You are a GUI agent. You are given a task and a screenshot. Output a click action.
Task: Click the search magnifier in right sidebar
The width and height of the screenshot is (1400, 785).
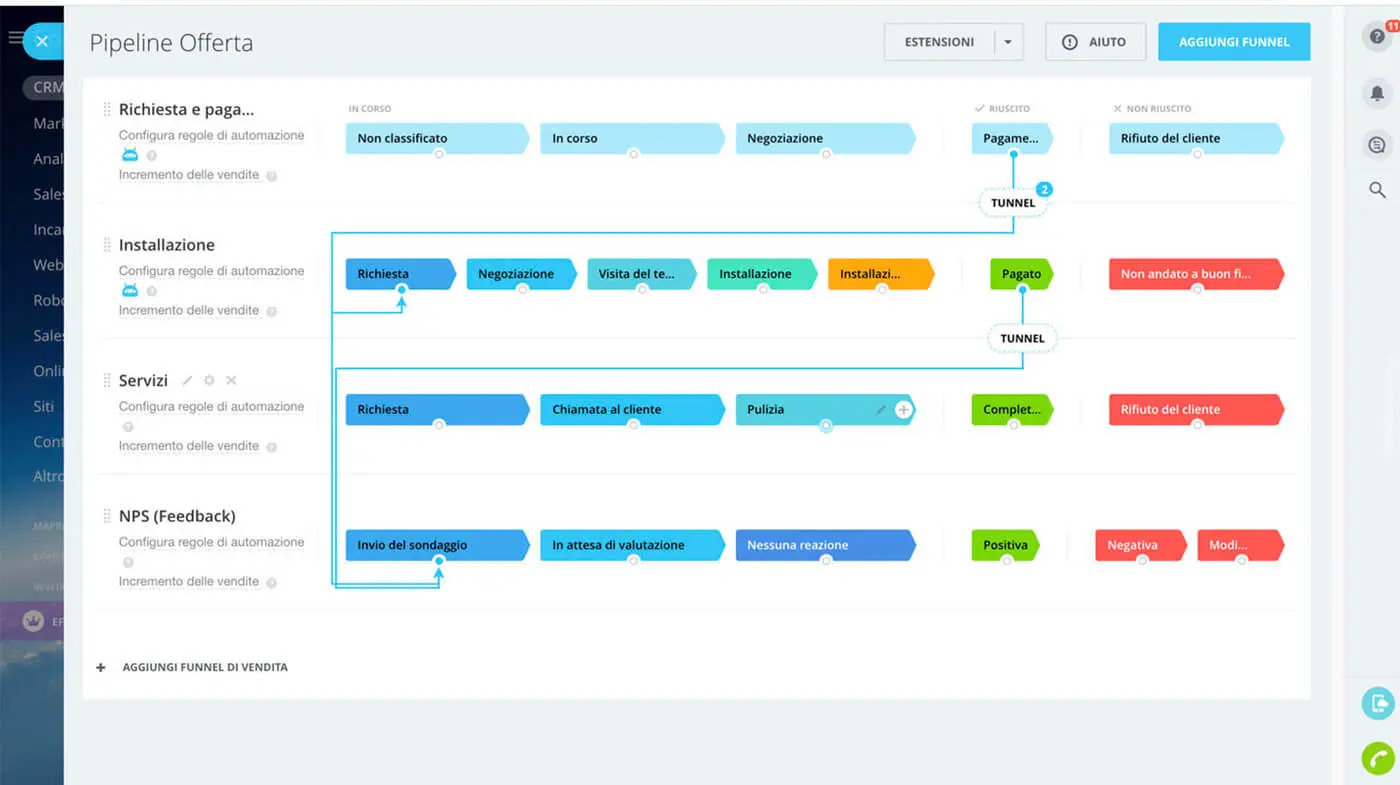point(1377,189)
